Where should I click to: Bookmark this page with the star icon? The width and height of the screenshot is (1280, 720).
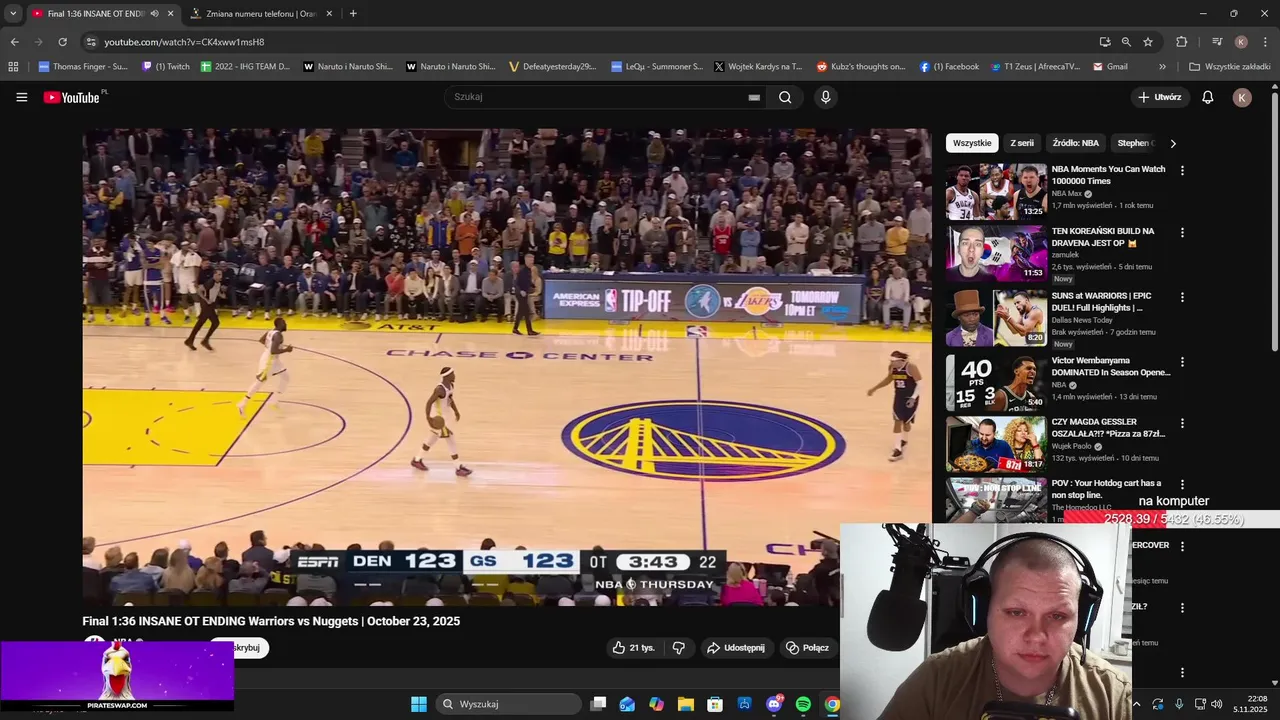1148,42
